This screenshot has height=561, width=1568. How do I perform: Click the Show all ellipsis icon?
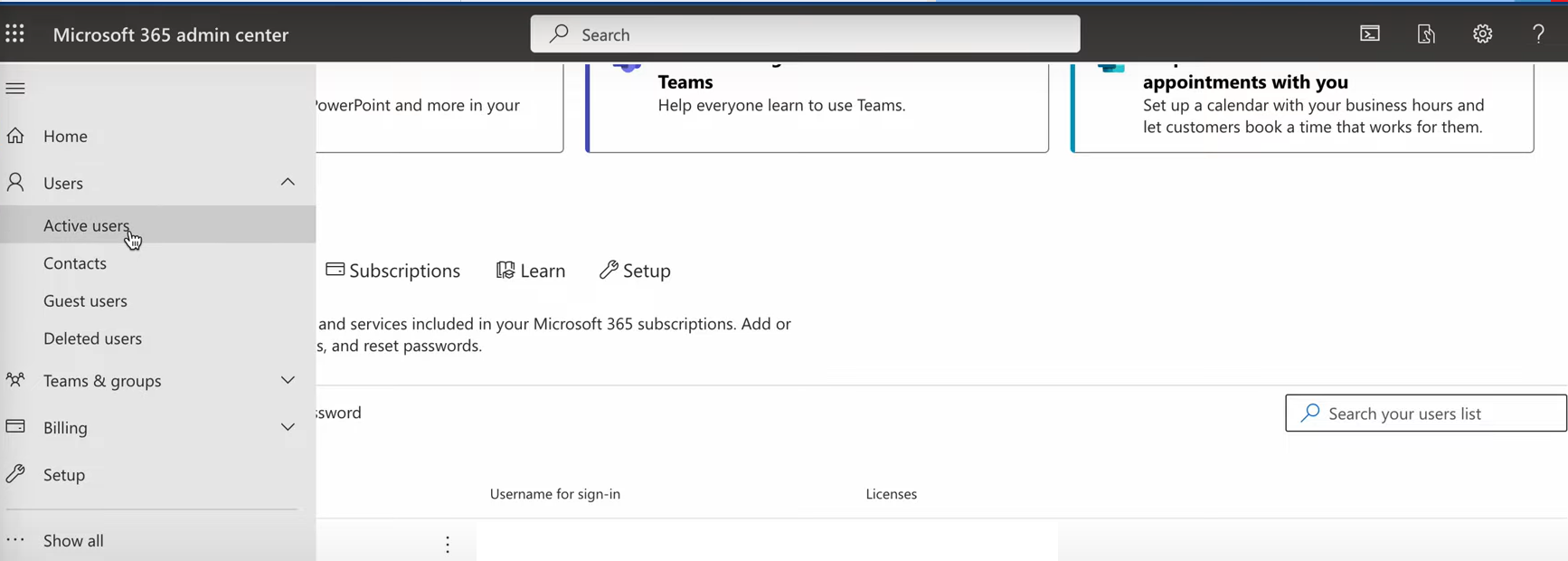[x=15, y=540]
